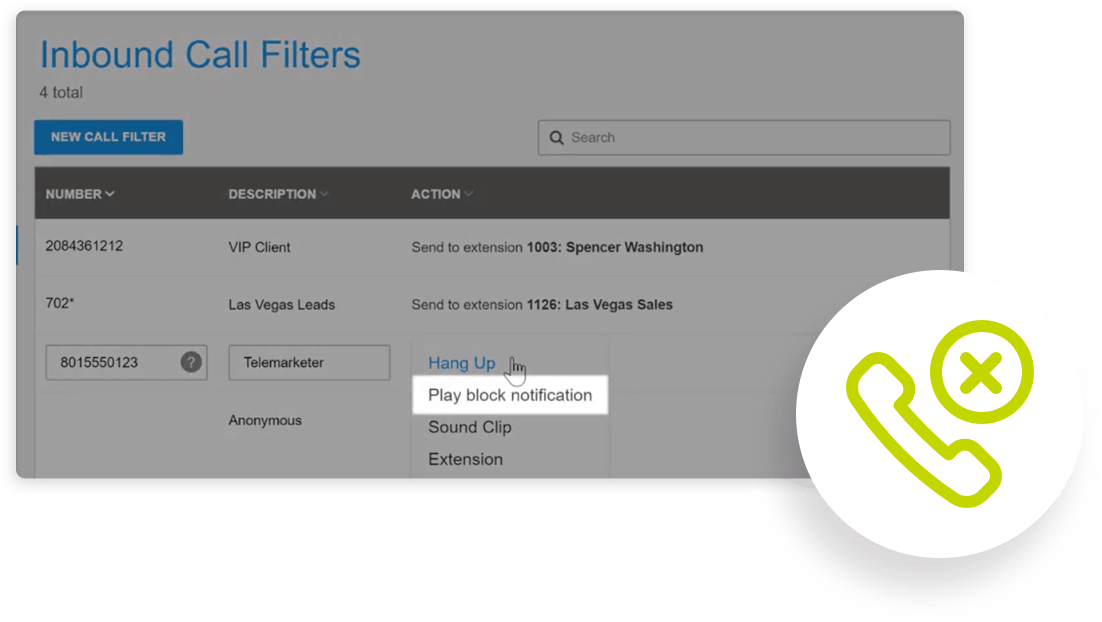Click the number field containing 8015550123

coord(110,363)
